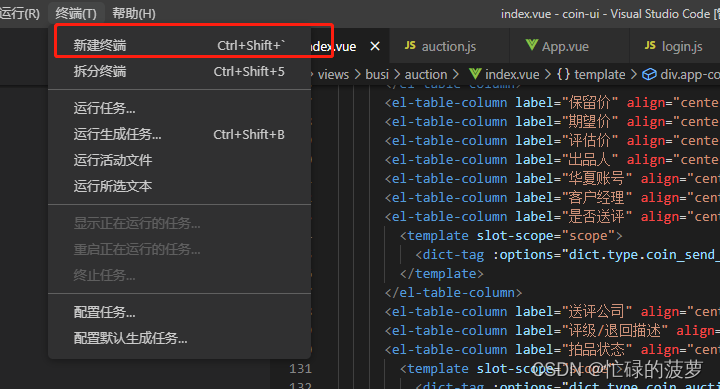Click code line with label "保留价"
The width and height of the screenshot is (720, 389).
pyautogui.click(x=552, y=103)
